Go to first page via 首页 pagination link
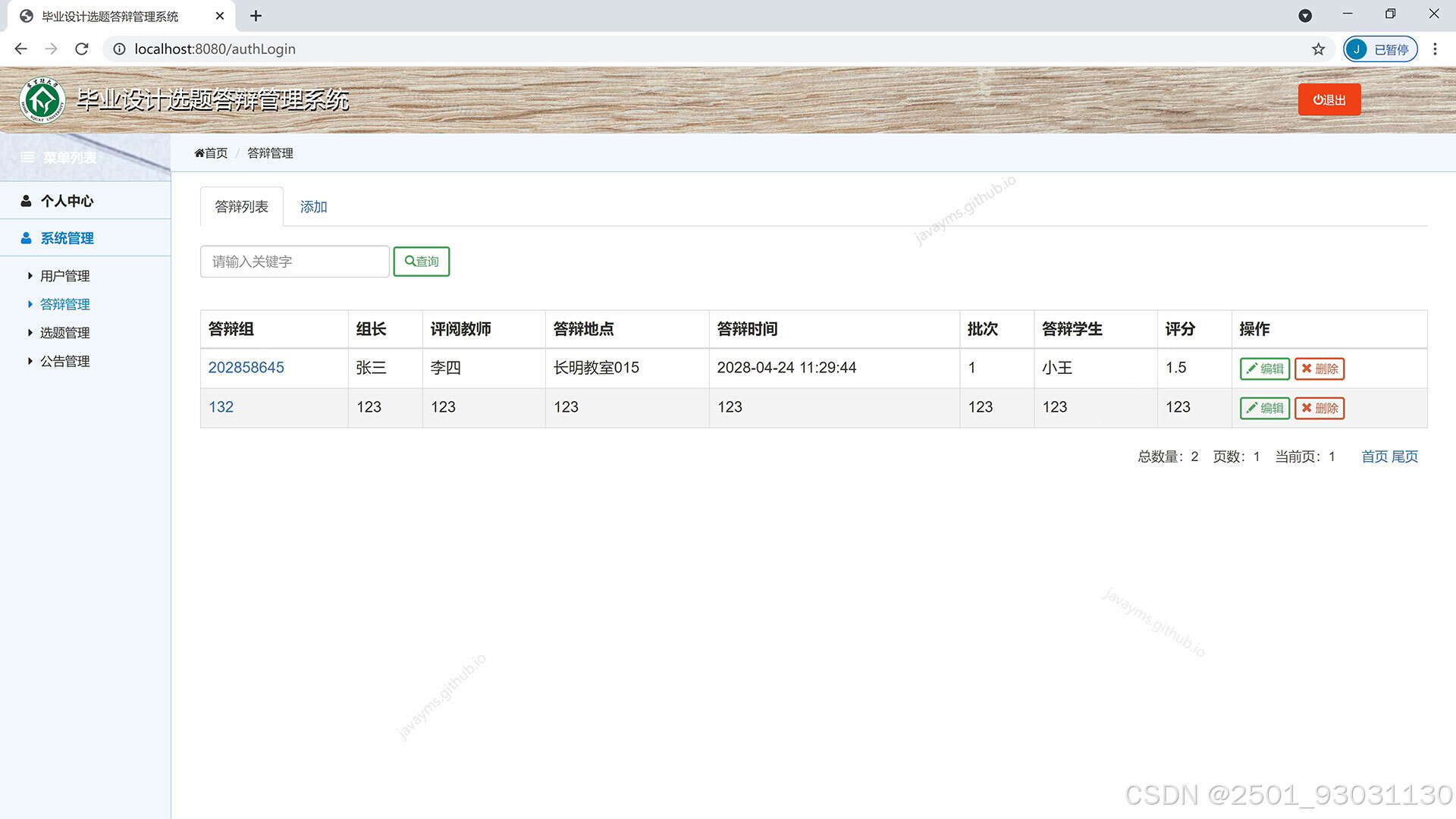The image size is (1456, 819). (x=1374, y=457)
